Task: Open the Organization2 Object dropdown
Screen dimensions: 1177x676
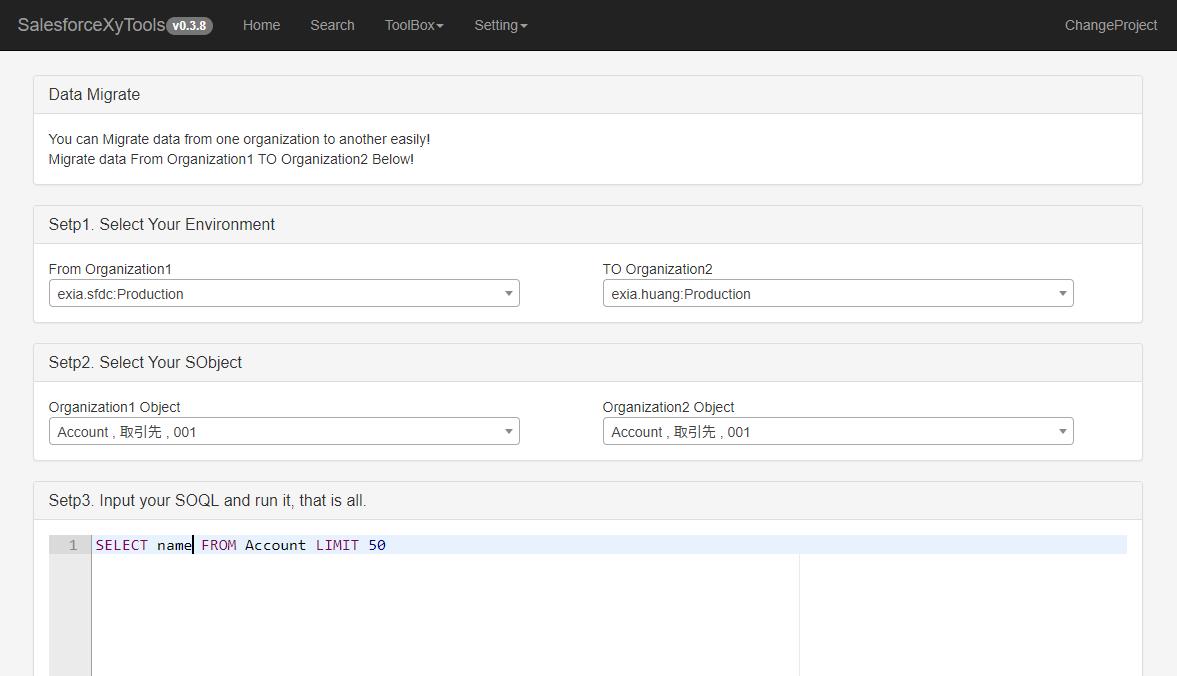Action: 838,431
